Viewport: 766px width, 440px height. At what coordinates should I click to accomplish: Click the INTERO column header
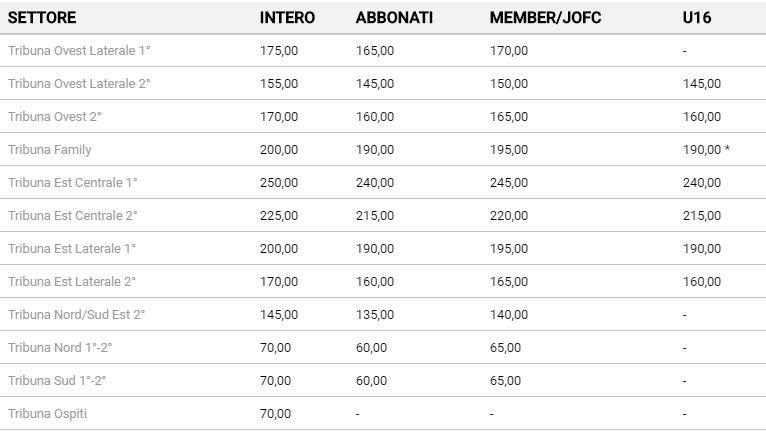click(287, 18)
